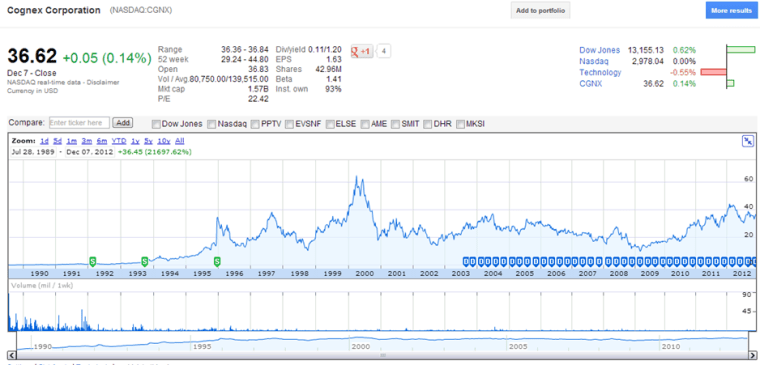
Task: Check the Nasdaq compare checkbox
Action: coord(212,124)
